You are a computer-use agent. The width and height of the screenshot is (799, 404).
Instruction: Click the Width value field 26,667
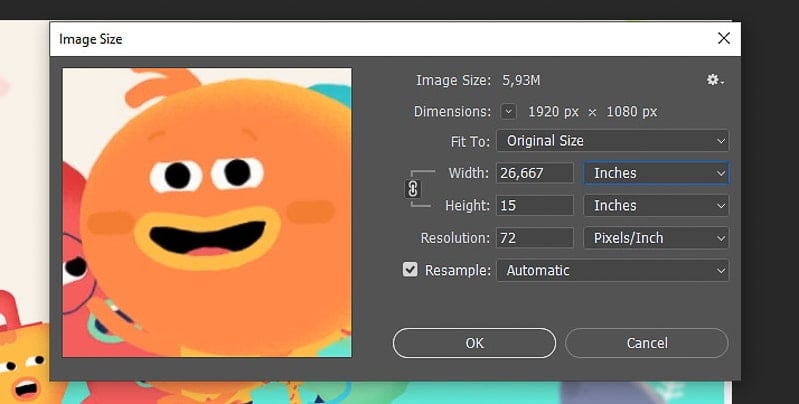[535, 173]
